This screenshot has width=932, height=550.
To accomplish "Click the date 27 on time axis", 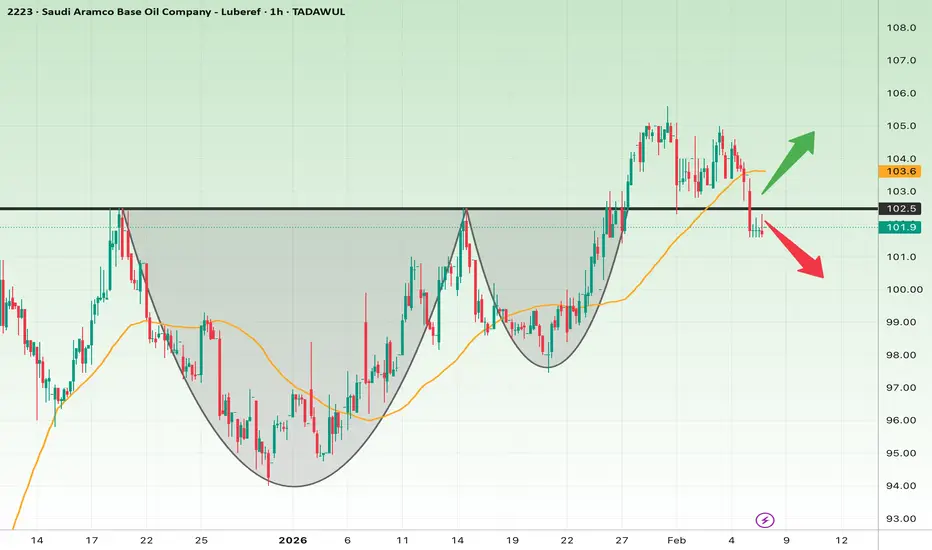I will pos(622,540).
